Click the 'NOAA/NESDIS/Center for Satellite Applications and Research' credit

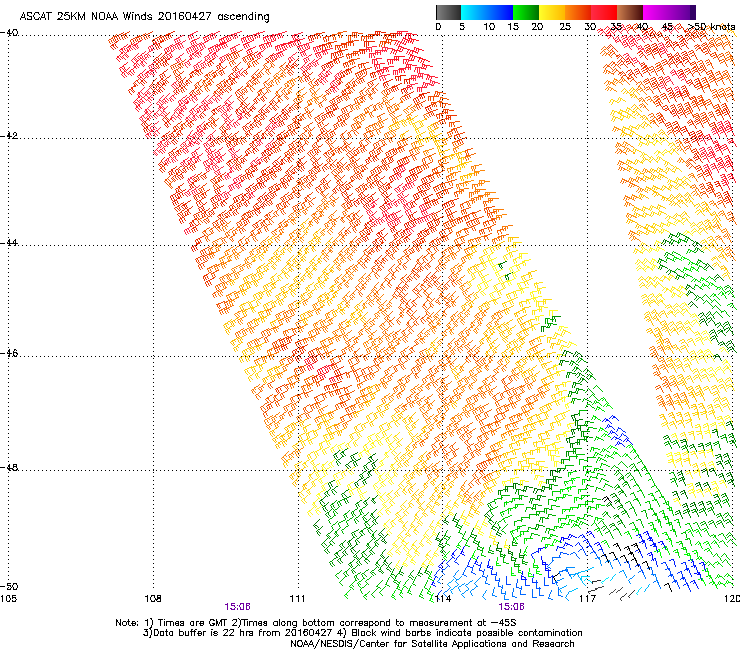tap(432, 644)
